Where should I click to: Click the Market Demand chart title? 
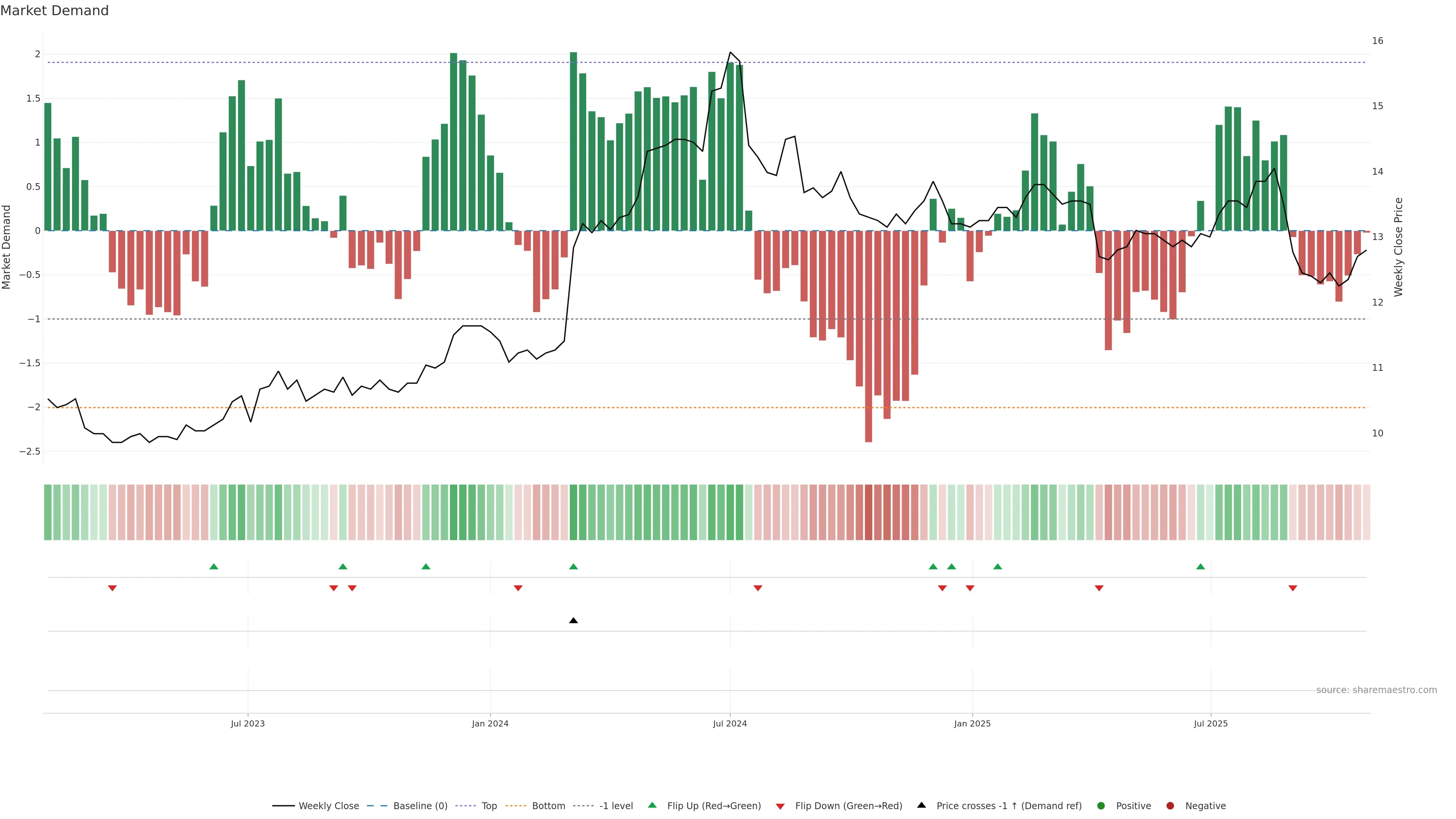(54, 11)
